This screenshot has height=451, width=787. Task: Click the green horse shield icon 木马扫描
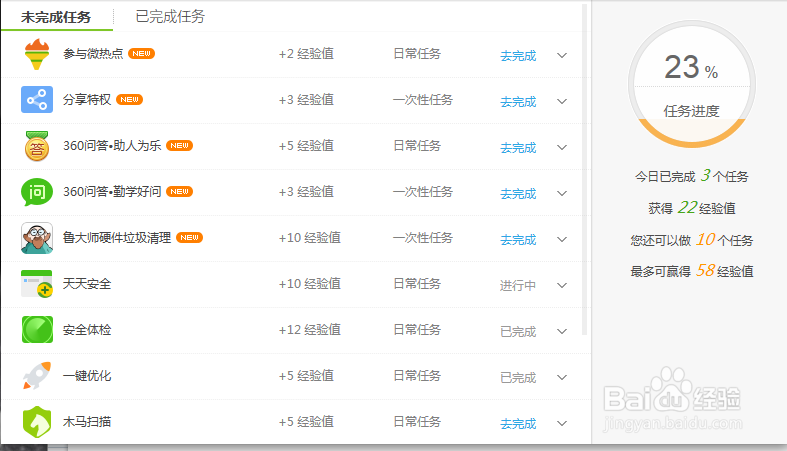[x=37, y=422]
